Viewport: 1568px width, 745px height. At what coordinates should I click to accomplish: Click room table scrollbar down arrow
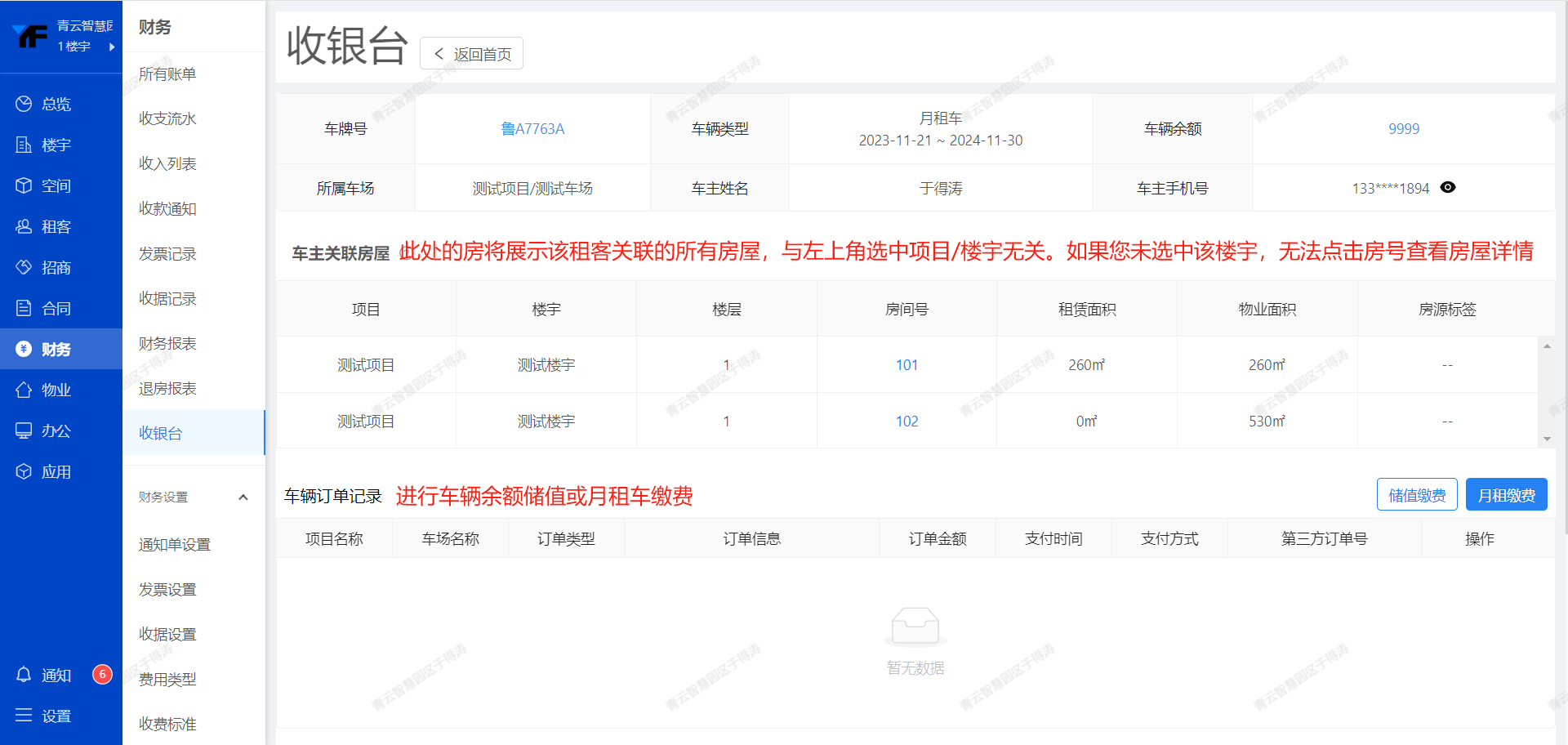pyautogui.click(x=1547, y=439)
